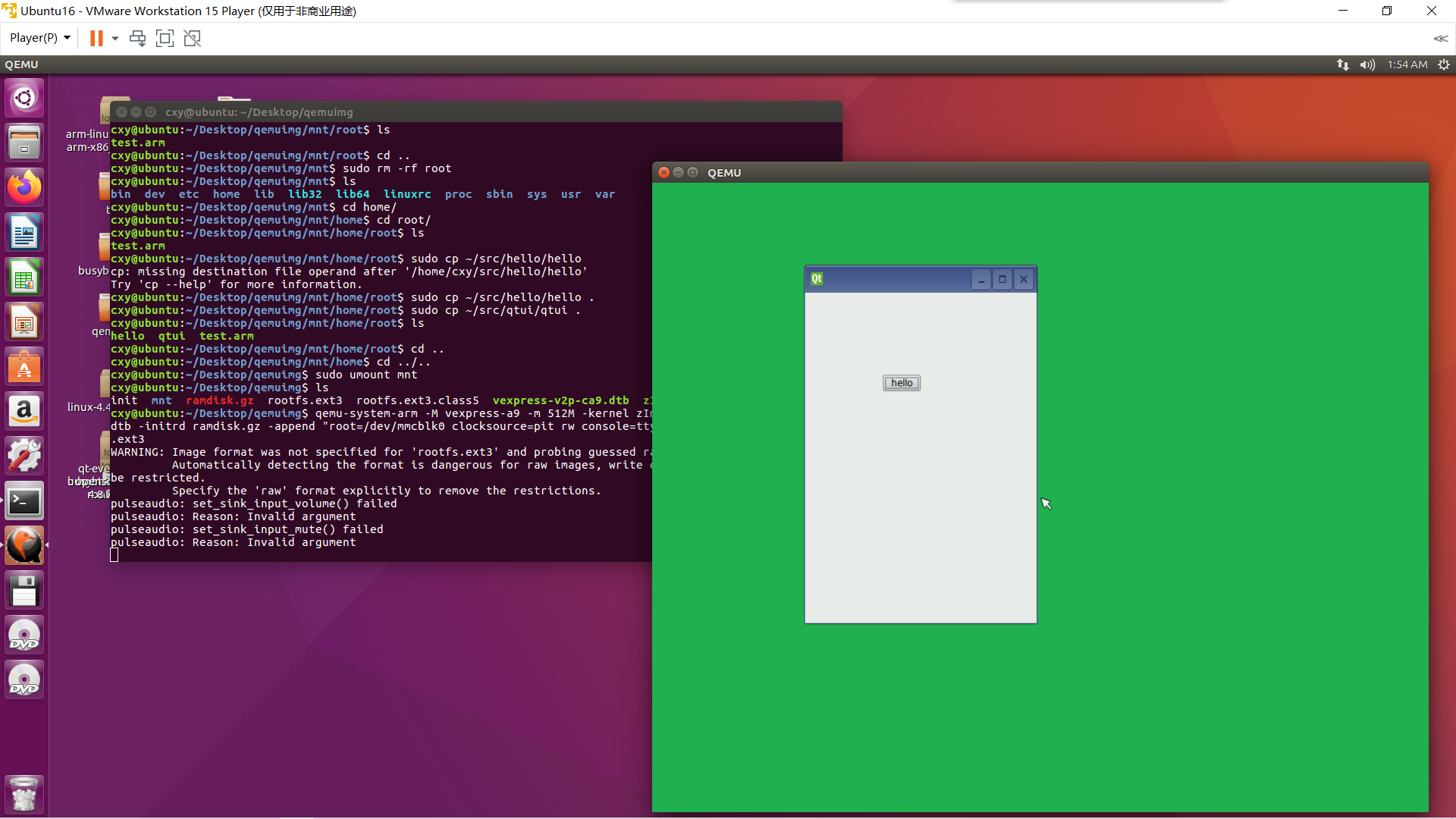Screen dimensions: 1456x819
Task: Expand the power options dropdown arrow
Action: coord(115,38)
